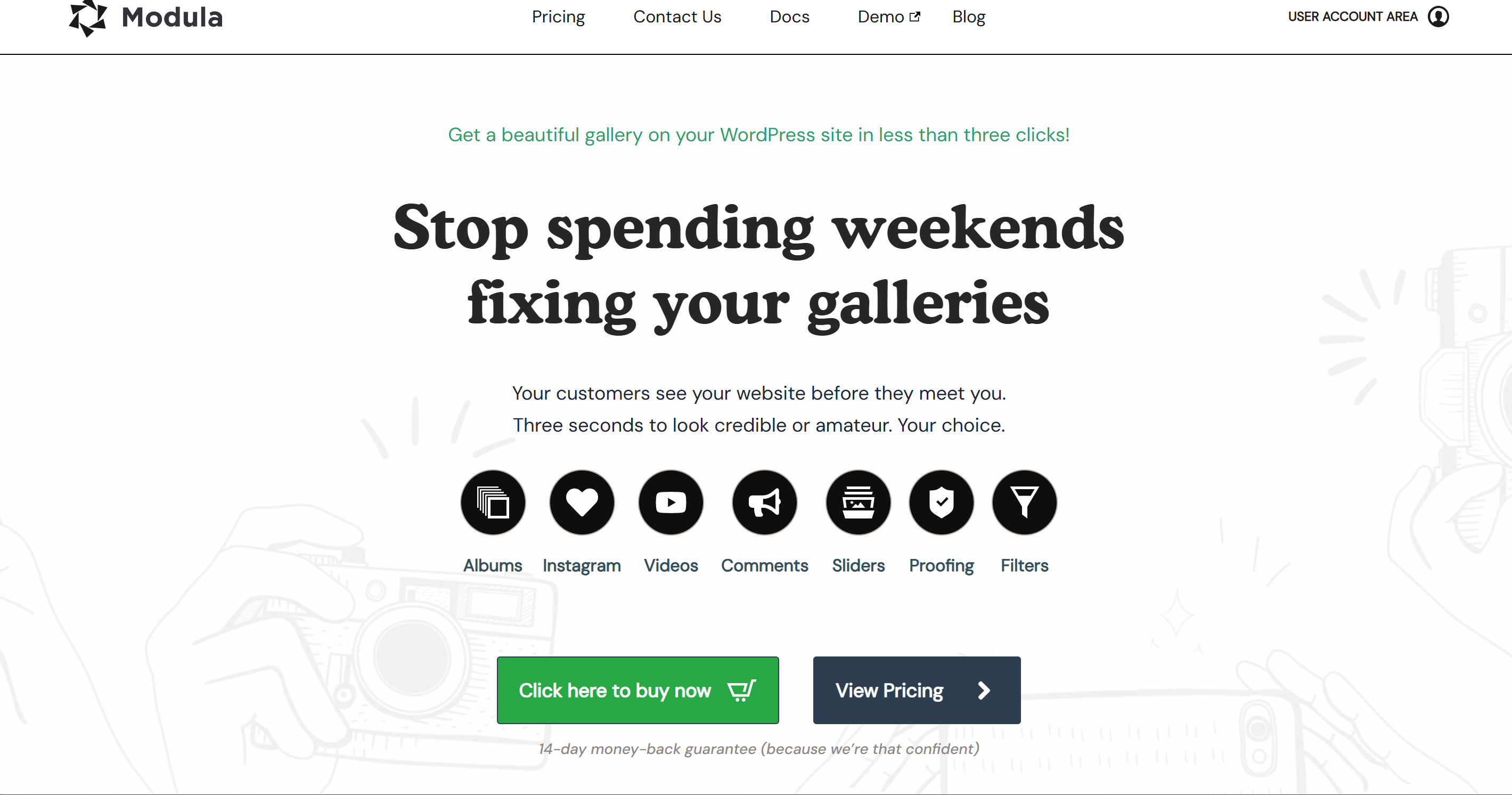Image resolution: width=1512 pixels, height=795 pixels.
Task: Open the Pricing menu item
Action: pyautogui.click(x=558, y=17)
